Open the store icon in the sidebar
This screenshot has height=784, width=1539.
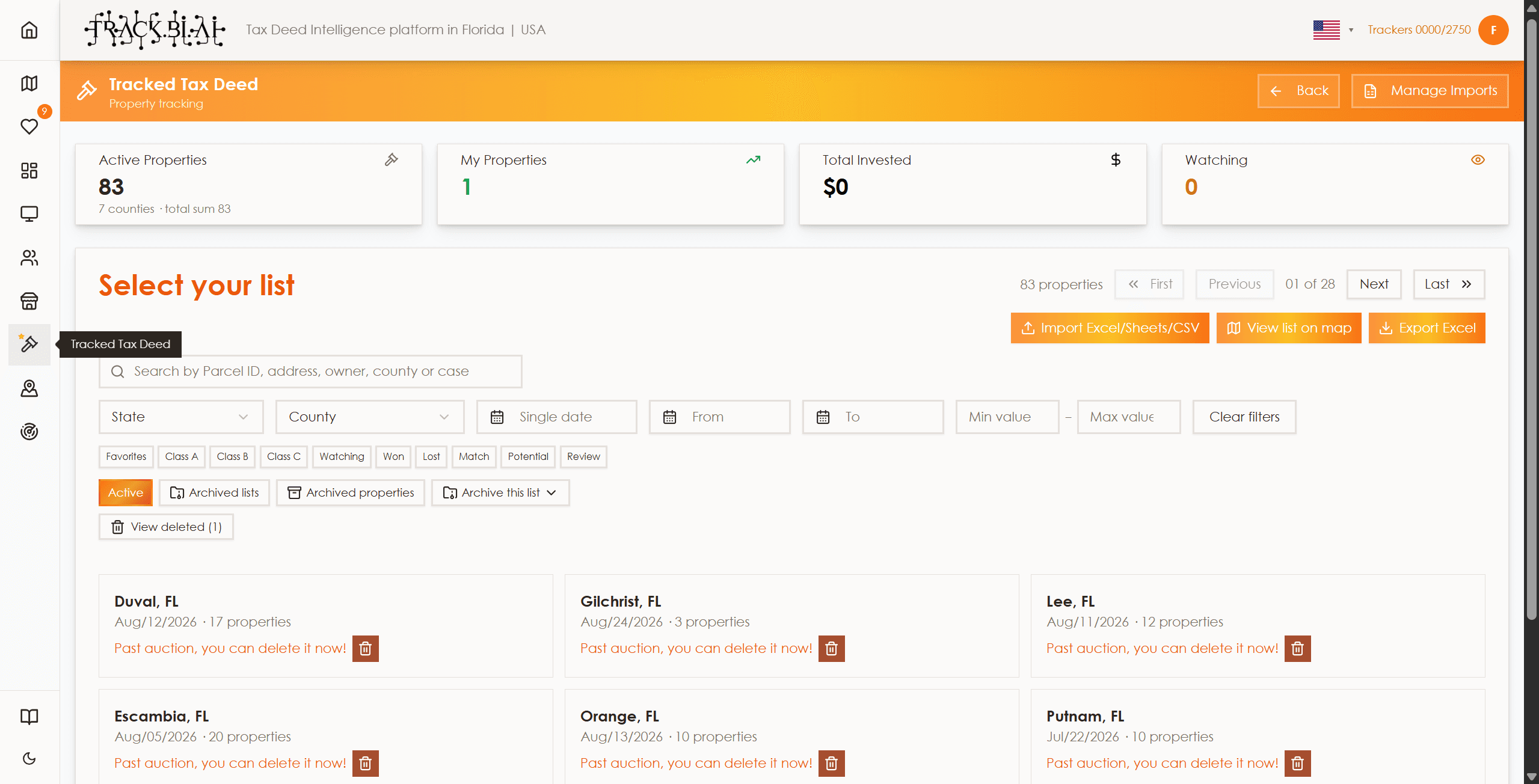(x=29, y=301)
